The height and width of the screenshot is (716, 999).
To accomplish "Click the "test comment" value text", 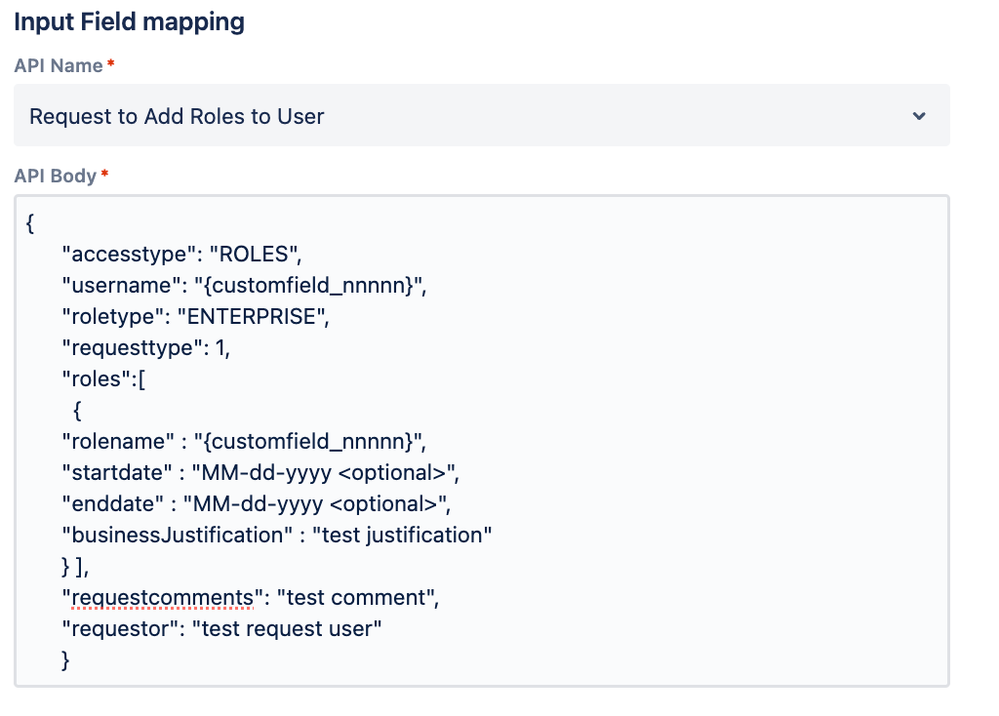I will tap(356, 598).
